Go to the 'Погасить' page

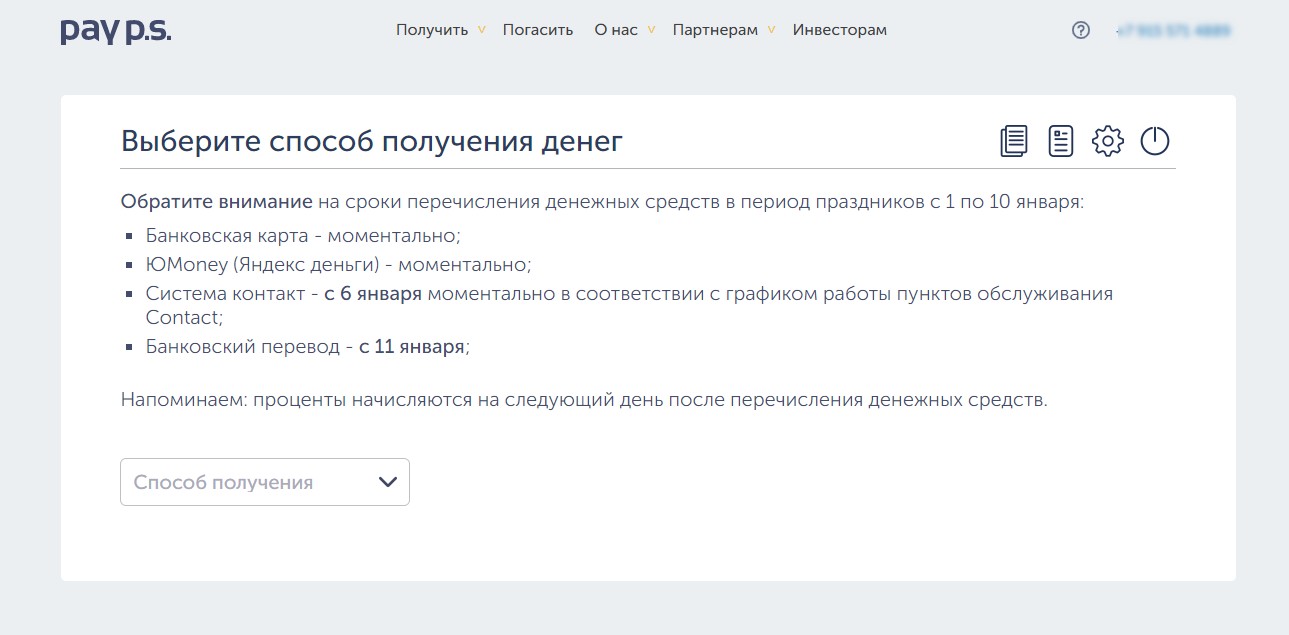[x=538, y=30]
